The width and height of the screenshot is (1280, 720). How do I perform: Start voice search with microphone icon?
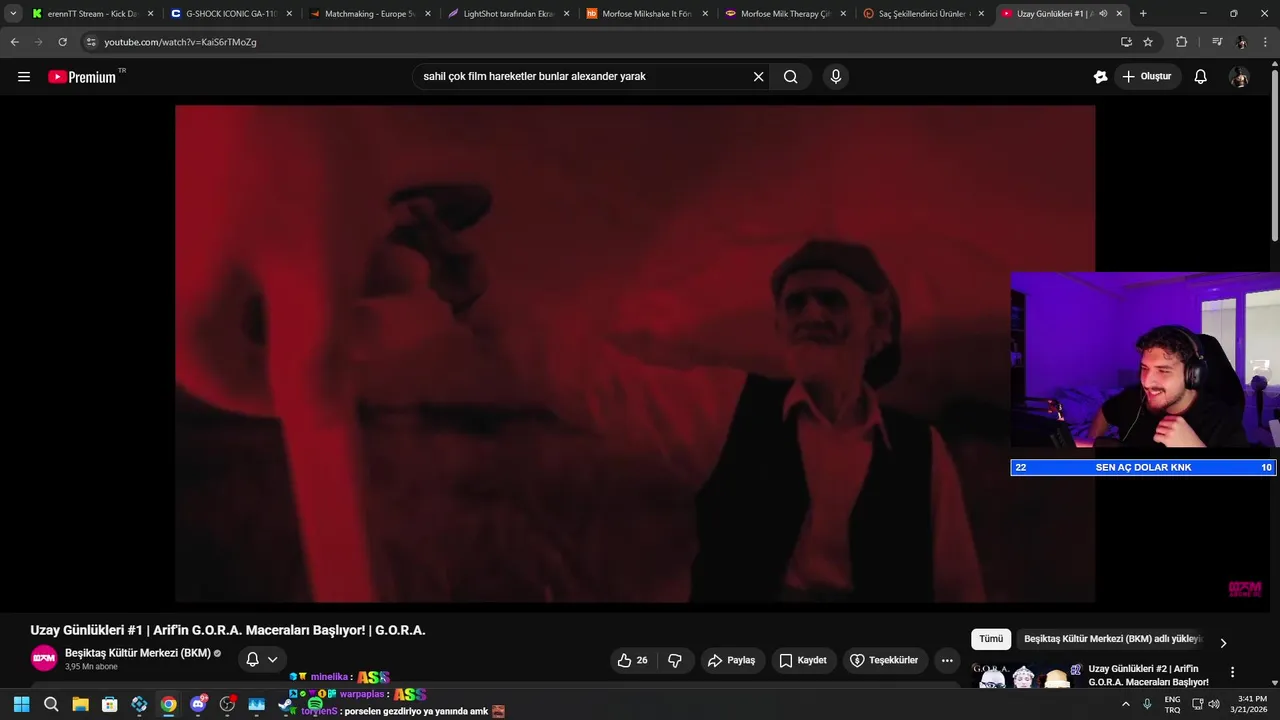click(836, 77)
